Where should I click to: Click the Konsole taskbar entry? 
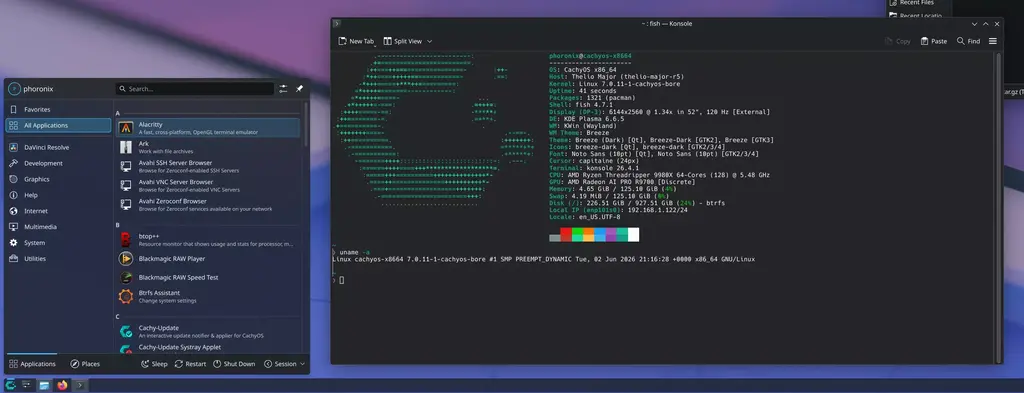coord(80,385)
